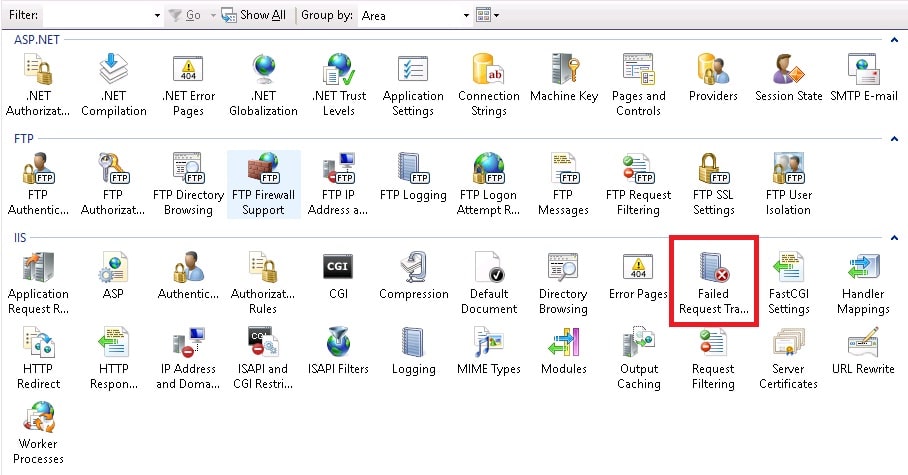Viewport: 908px width, 475px height.
Task: Open HTTP Redirect feature
Action: (38, 358)
